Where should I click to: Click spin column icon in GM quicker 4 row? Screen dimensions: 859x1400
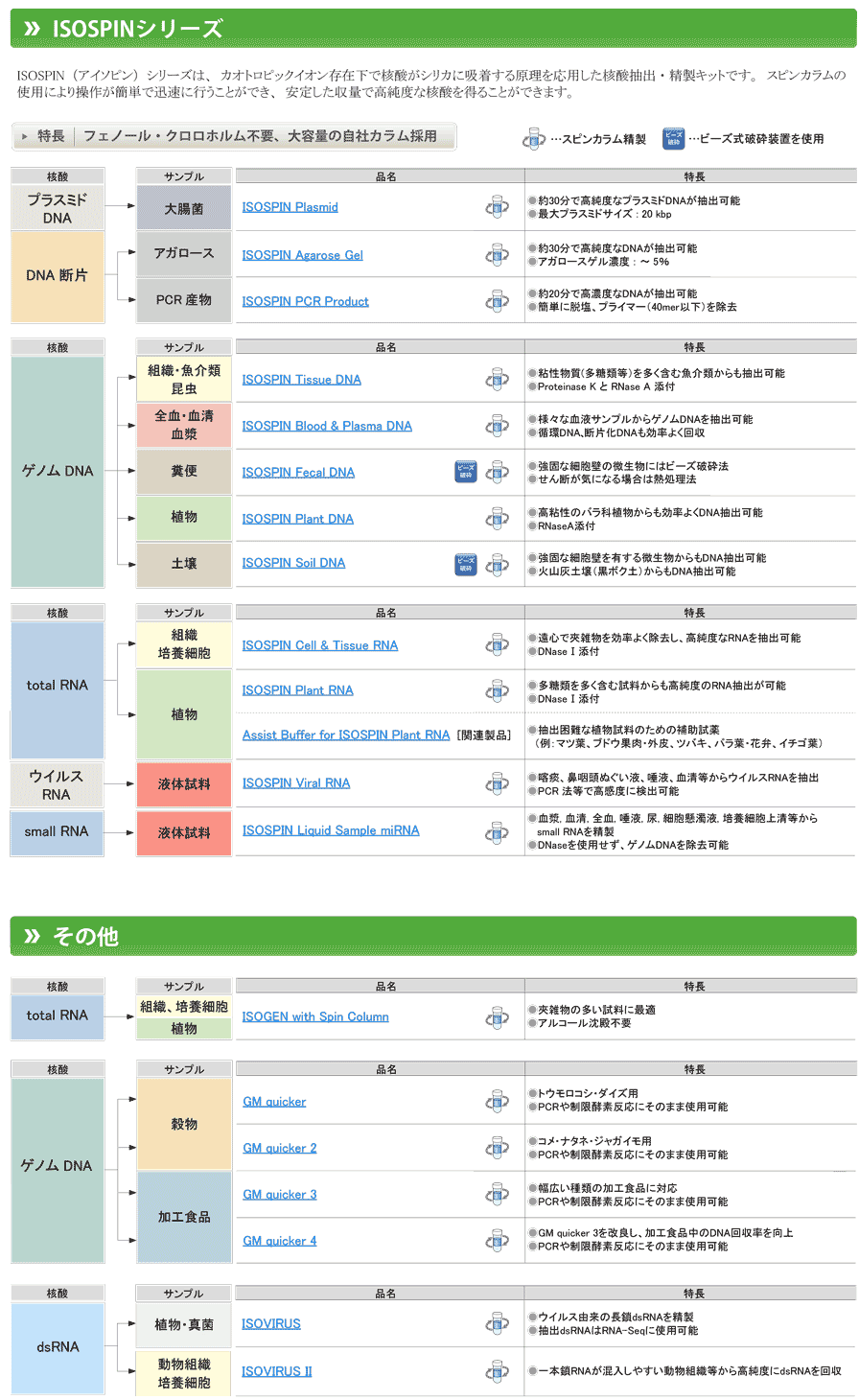point(497,1241)
